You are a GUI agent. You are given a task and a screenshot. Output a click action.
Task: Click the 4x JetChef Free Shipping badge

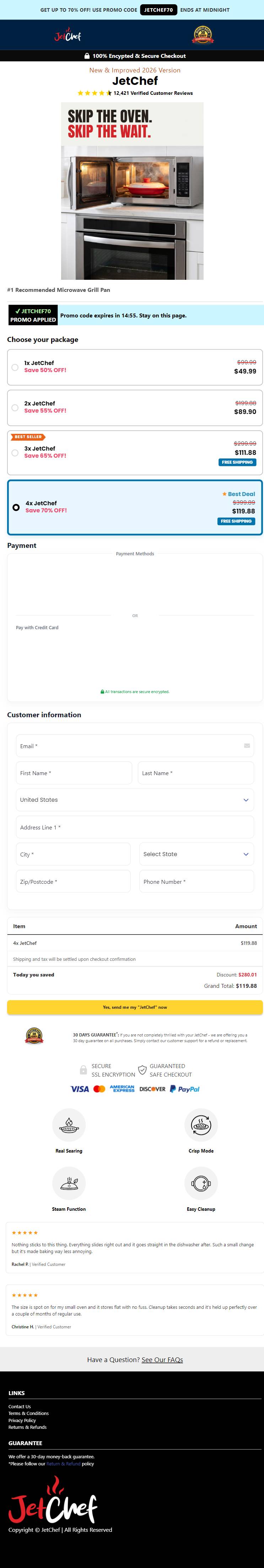(236, 521)
